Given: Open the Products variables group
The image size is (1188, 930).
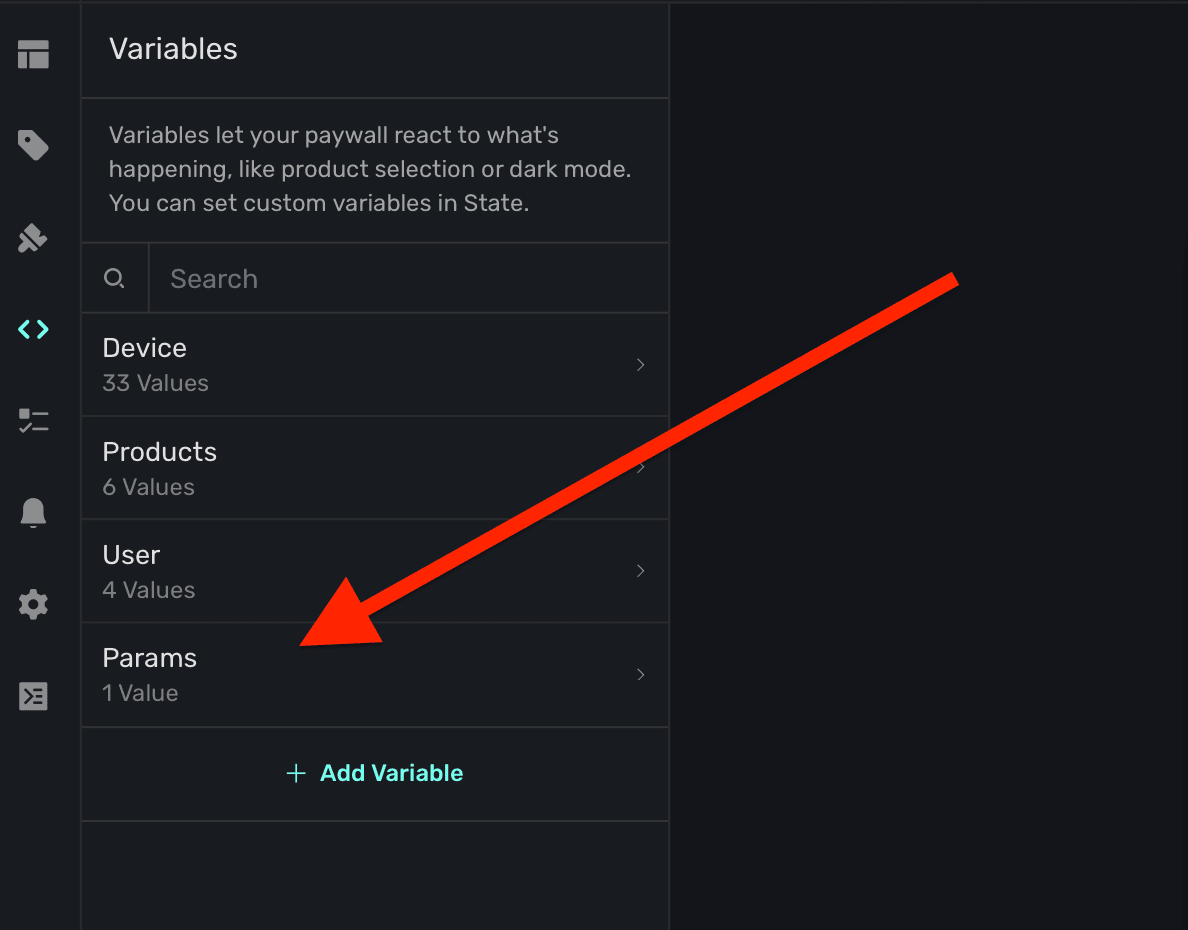Looking at the screenshot, I should click(x=300, y=468).
